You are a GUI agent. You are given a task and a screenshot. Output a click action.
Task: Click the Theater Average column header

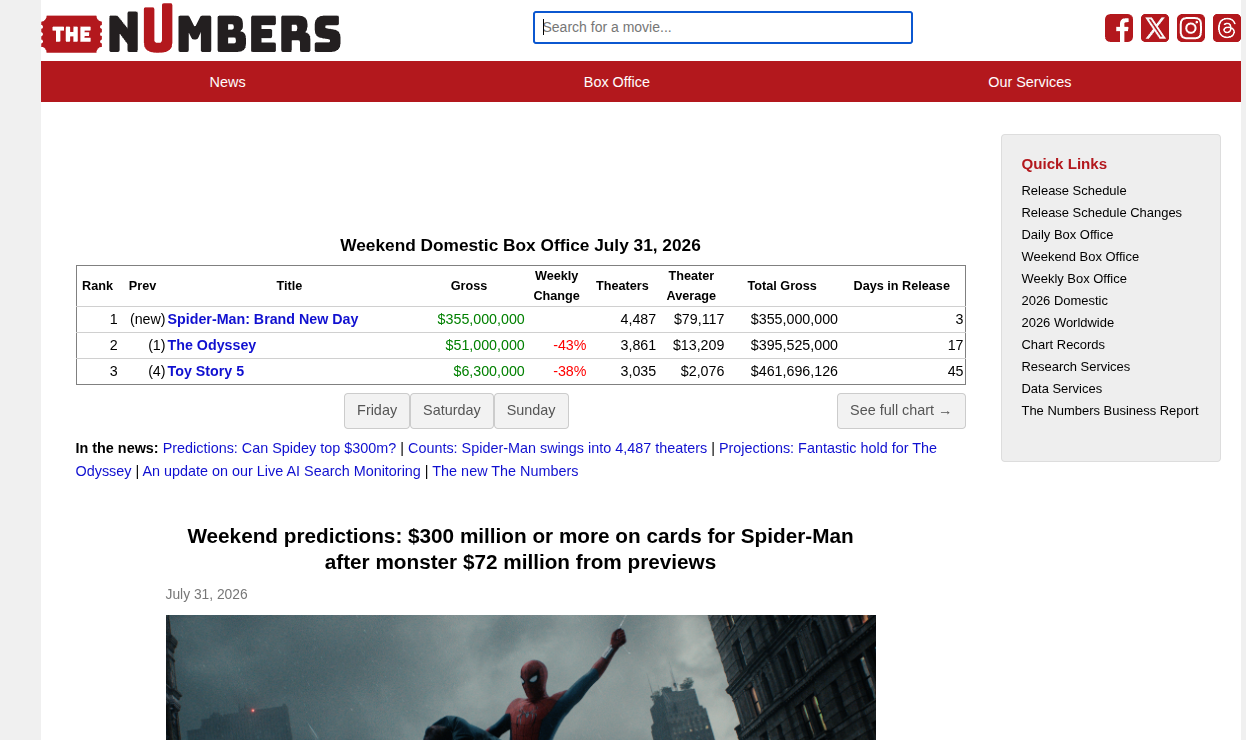691,286
